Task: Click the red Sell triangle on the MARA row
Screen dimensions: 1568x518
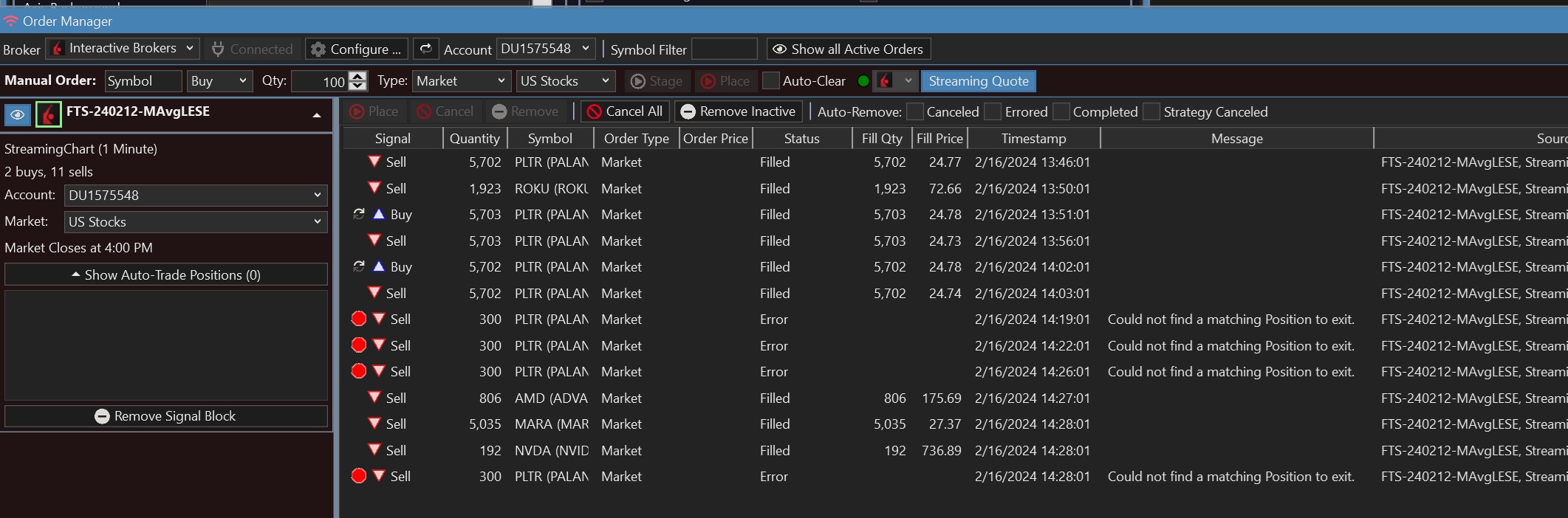Action: (374, 424)
